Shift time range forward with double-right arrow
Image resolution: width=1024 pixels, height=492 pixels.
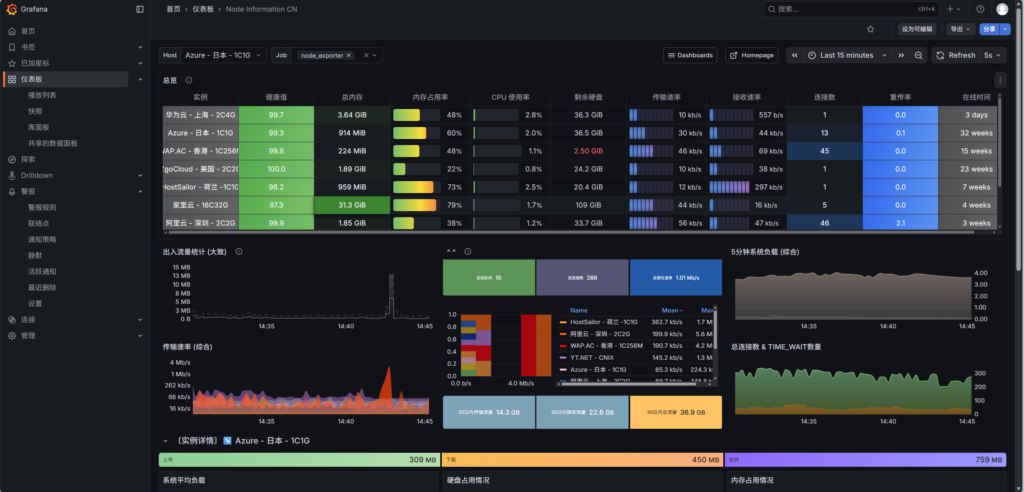[901, 56]
